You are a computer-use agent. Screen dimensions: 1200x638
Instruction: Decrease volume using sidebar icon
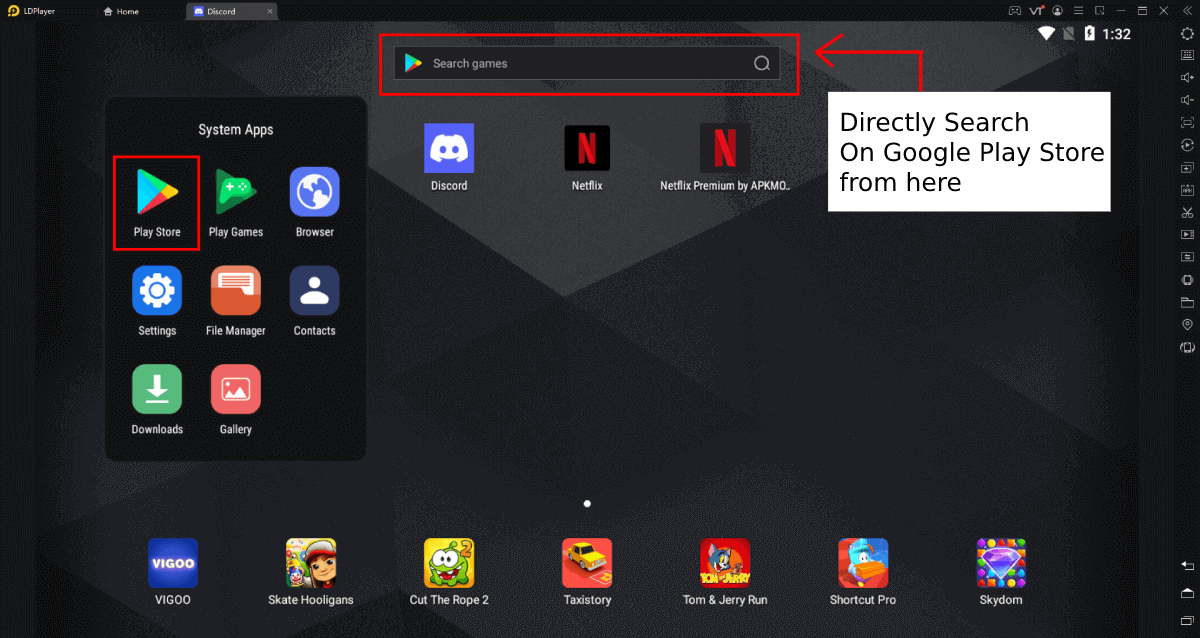pos(1187,100)
